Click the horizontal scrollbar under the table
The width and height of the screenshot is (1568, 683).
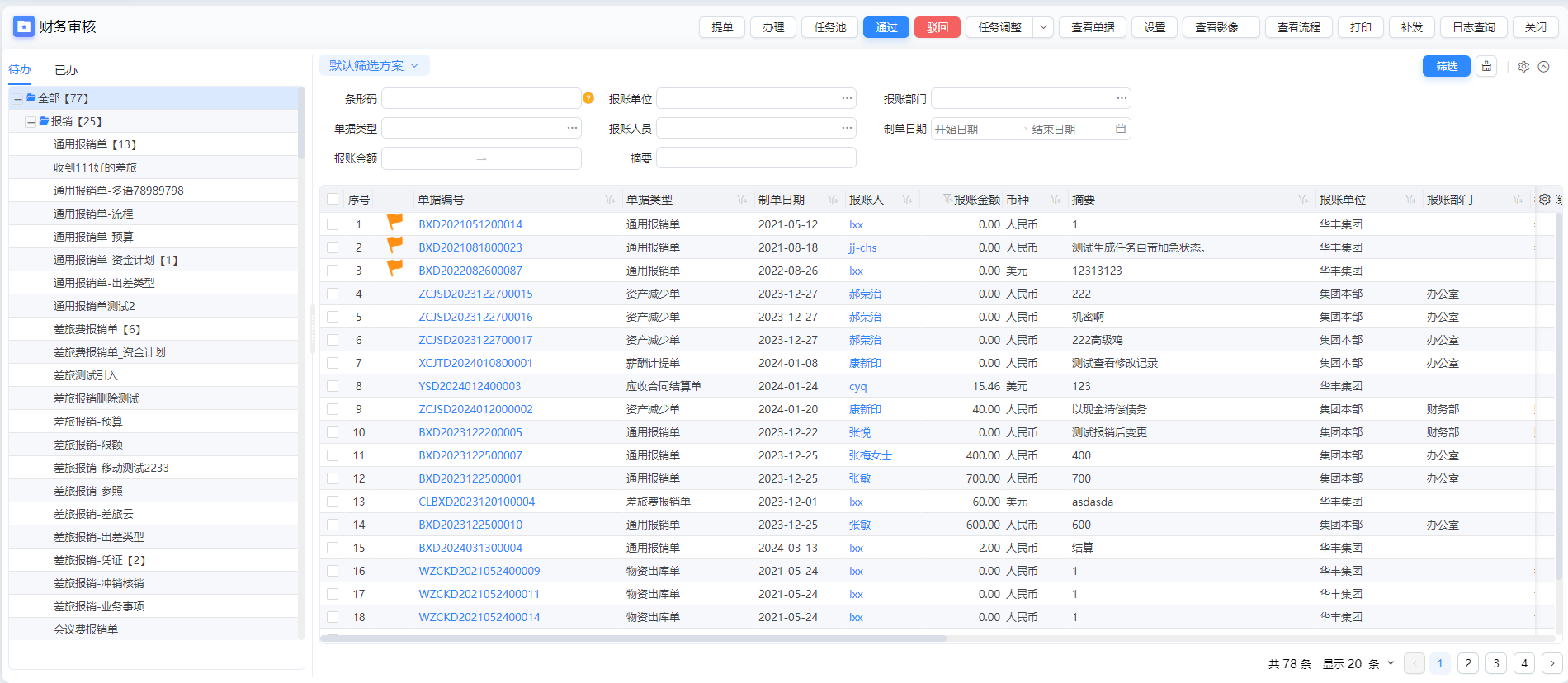coord(633,638)
